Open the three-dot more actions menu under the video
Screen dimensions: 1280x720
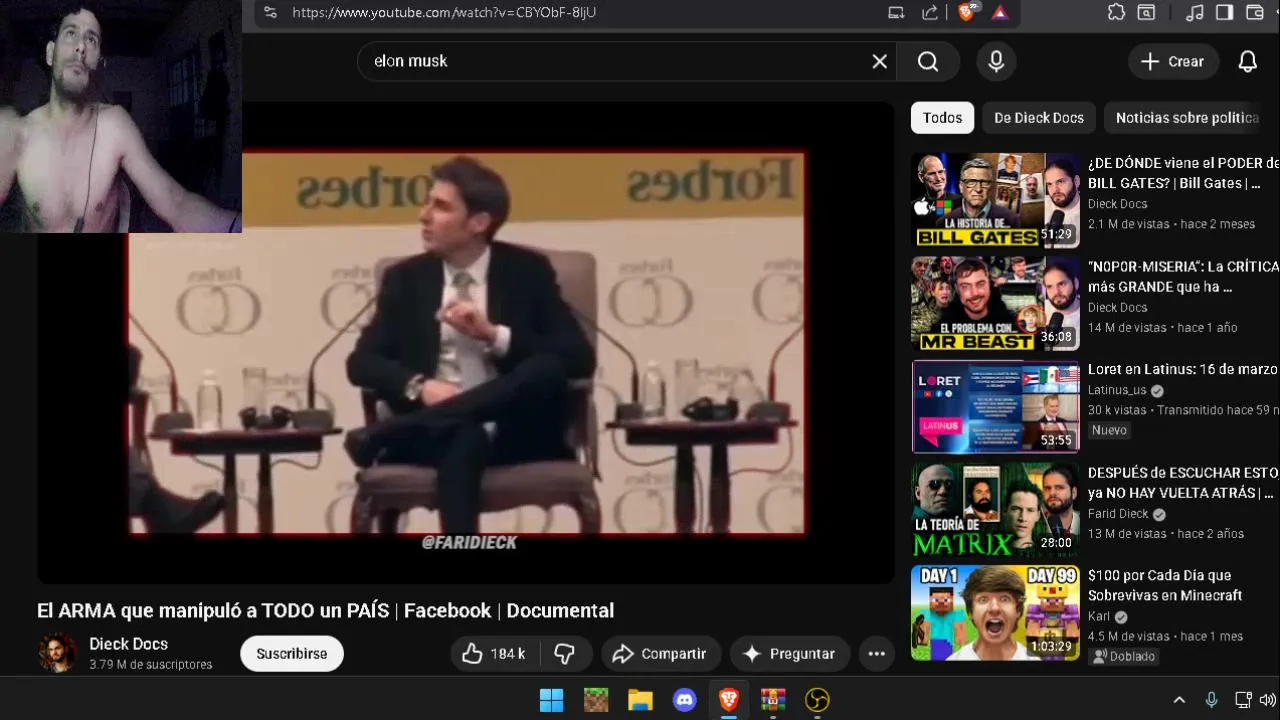pos(877,654)
